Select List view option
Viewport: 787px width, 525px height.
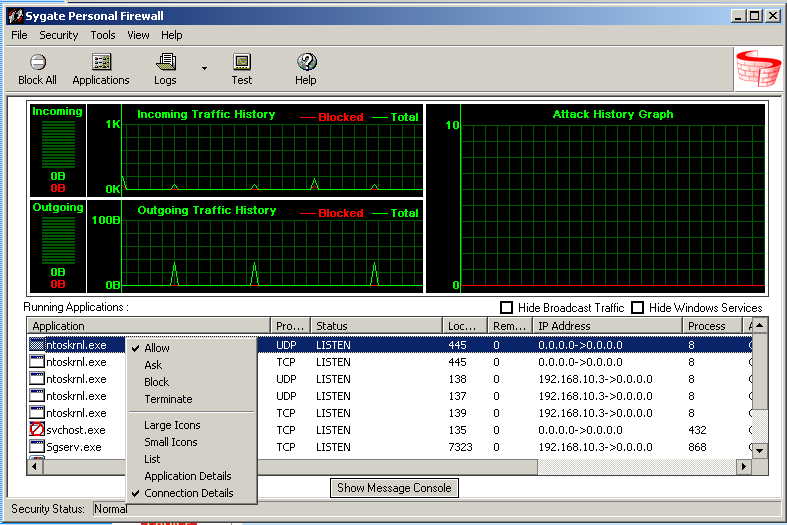point(191,459)
